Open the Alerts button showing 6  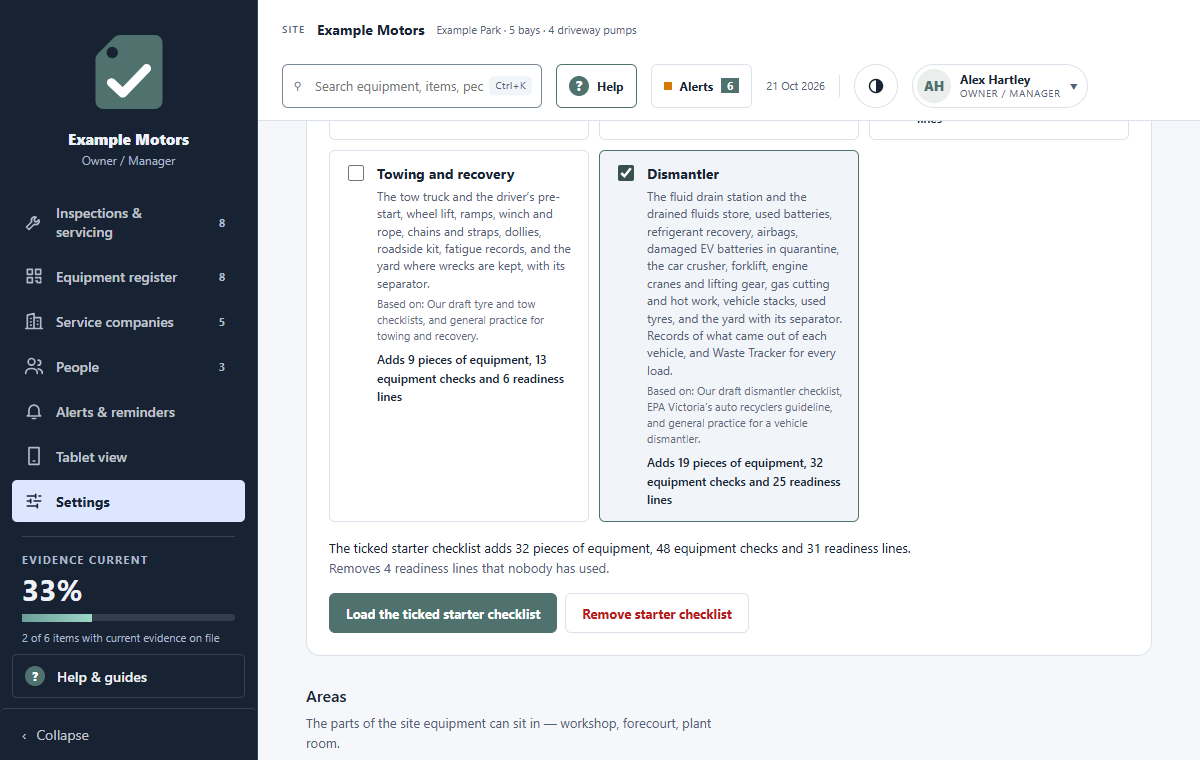point(701,86)
